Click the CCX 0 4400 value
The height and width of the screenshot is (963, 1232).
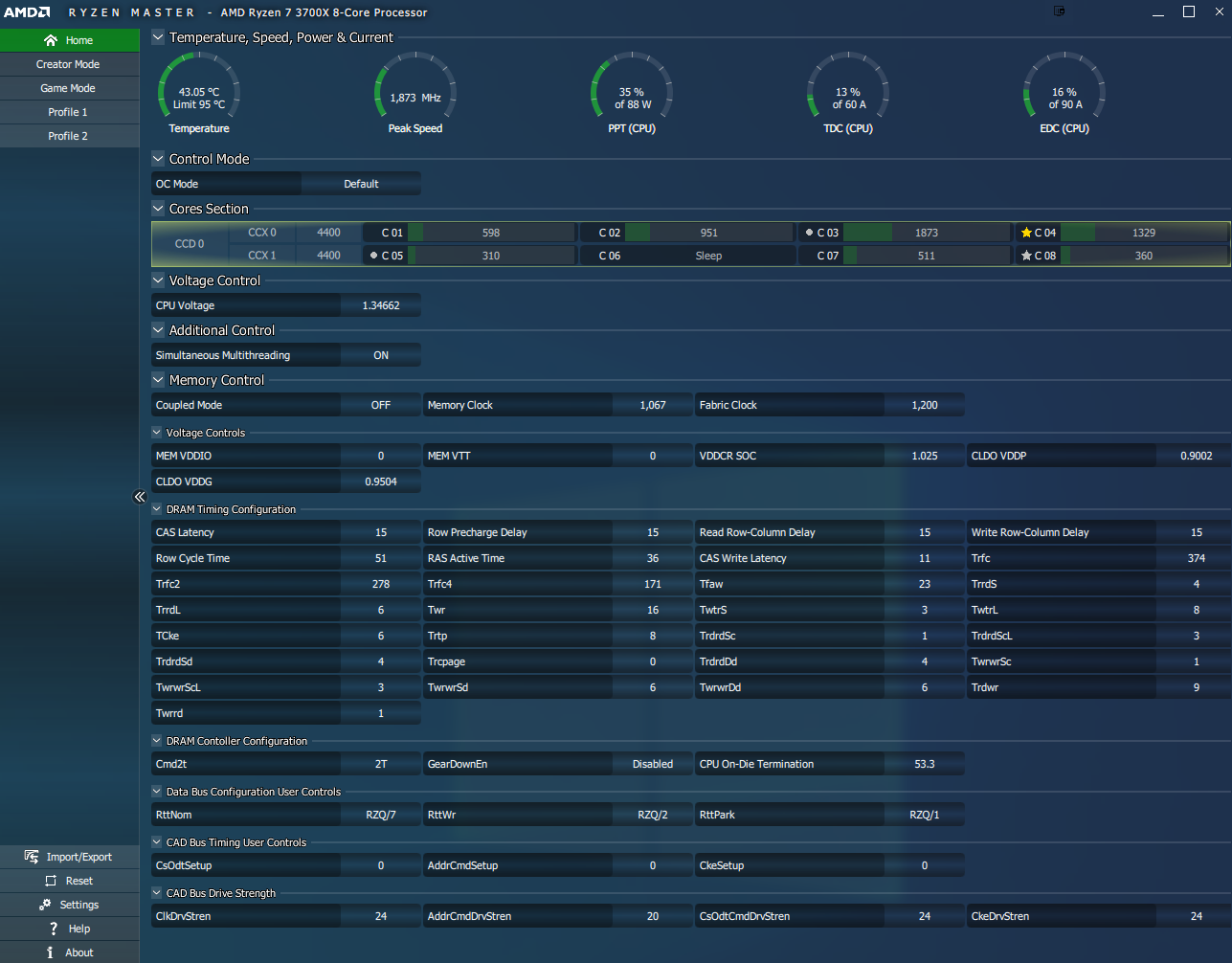[328, 233]
